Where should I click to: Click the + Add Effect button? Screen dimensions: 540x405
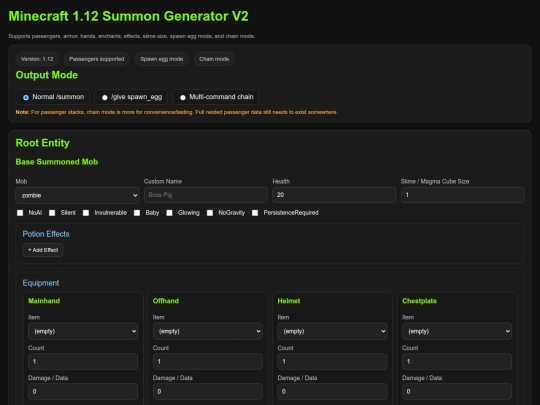[x=43, y=250]
